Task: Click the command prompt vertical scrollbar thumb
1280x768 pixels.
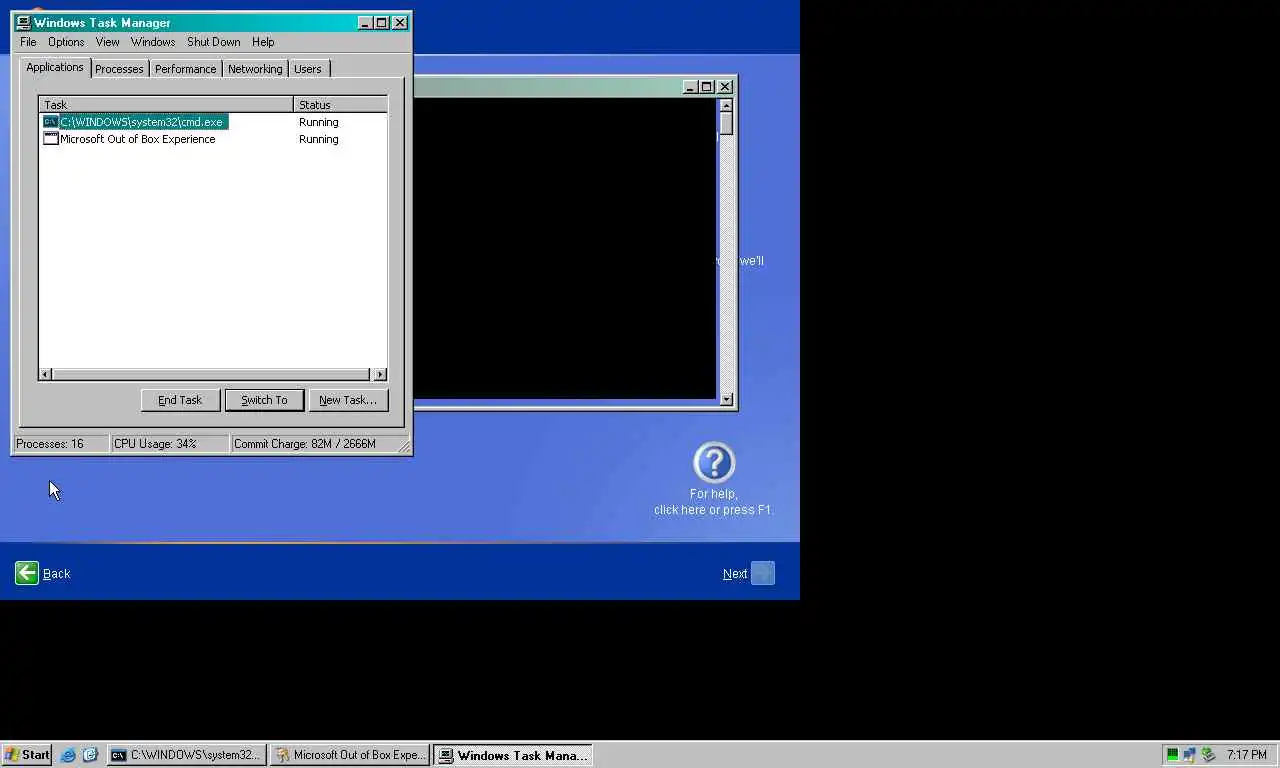Action: [x=726, y=124]
